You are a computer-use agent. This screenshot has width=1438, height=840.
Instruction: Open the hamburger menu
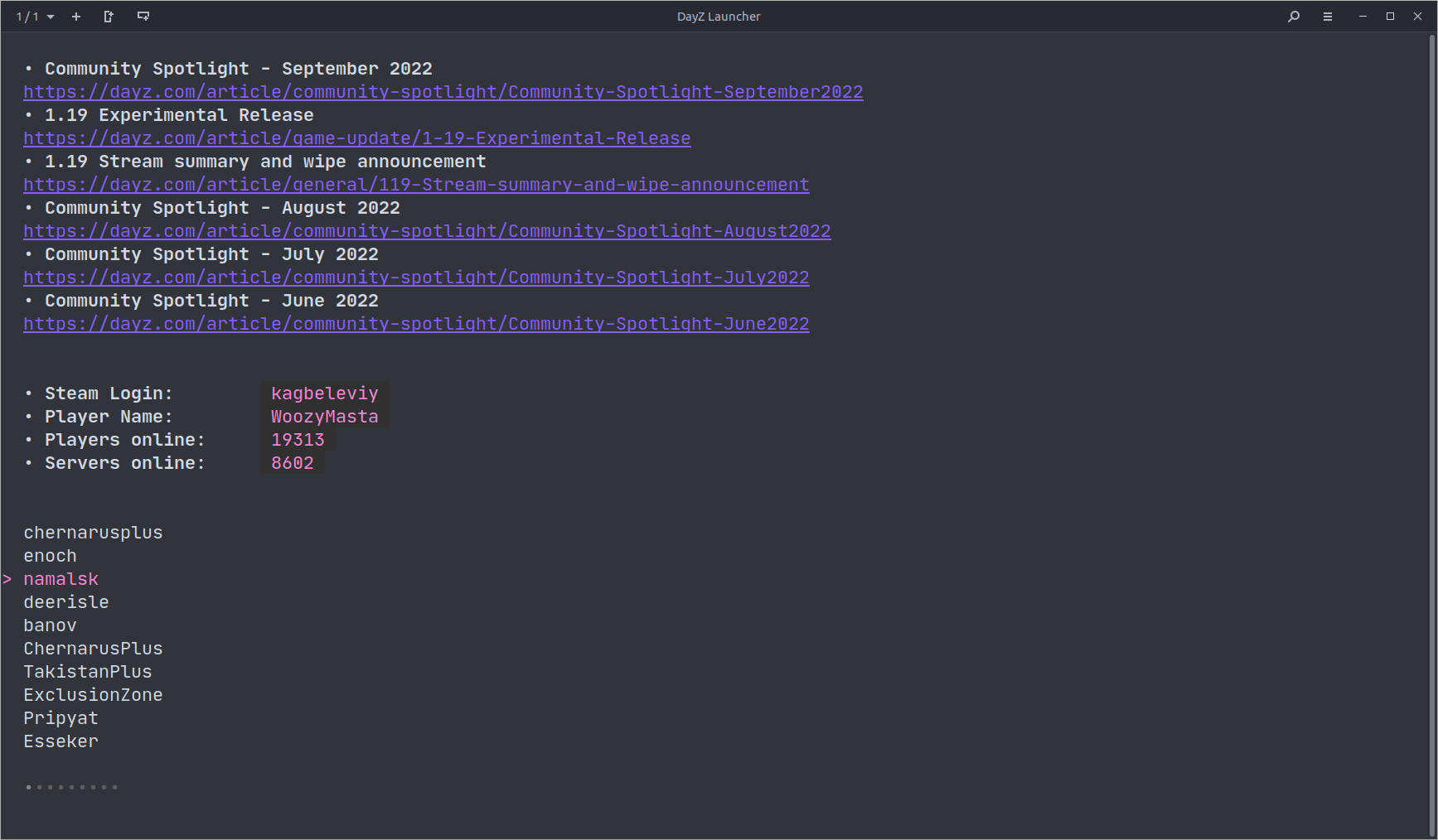1328,17
